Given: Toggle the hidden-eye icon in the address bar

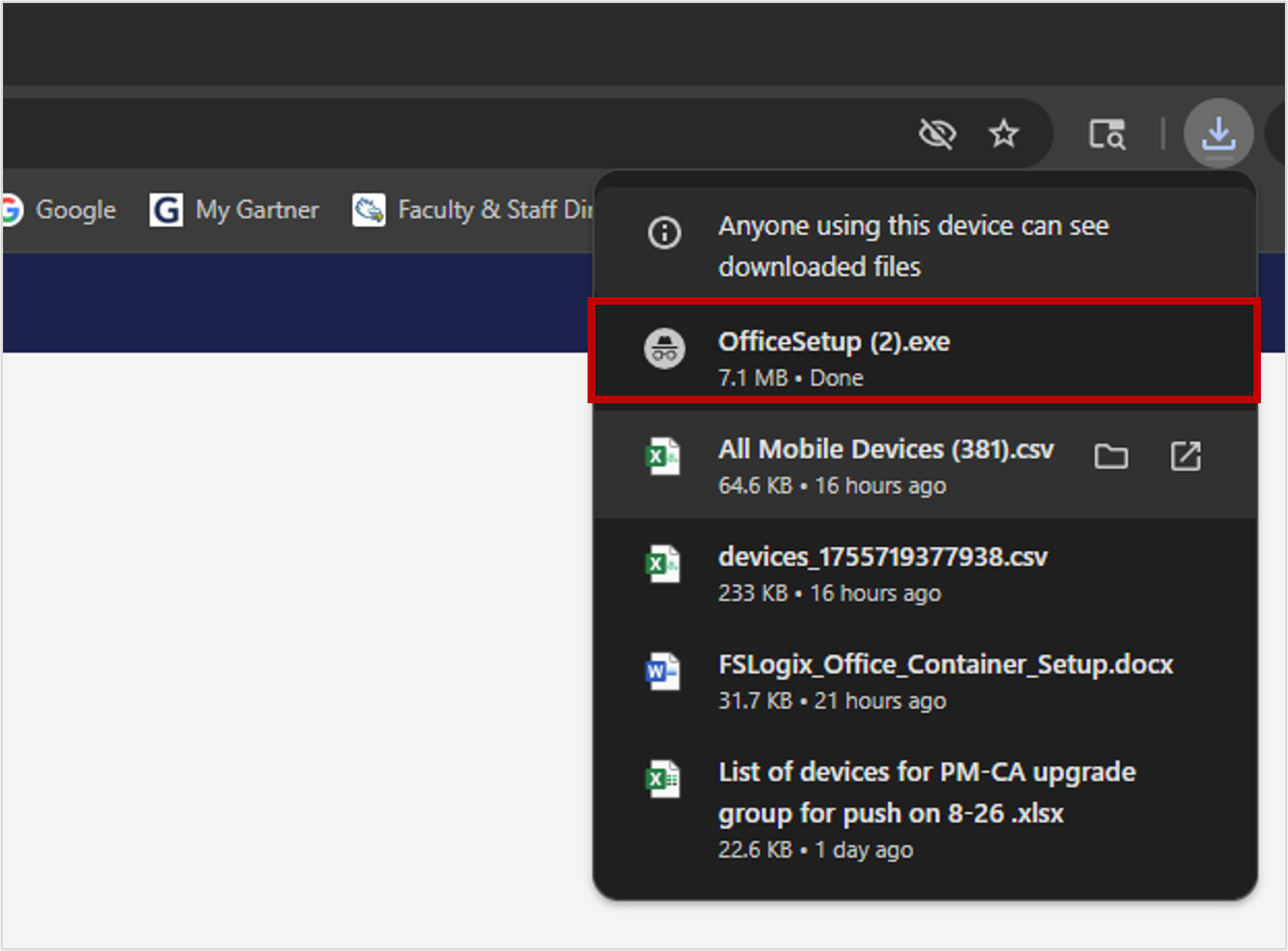Looking at the screenshot, I should tap(937, 133).
